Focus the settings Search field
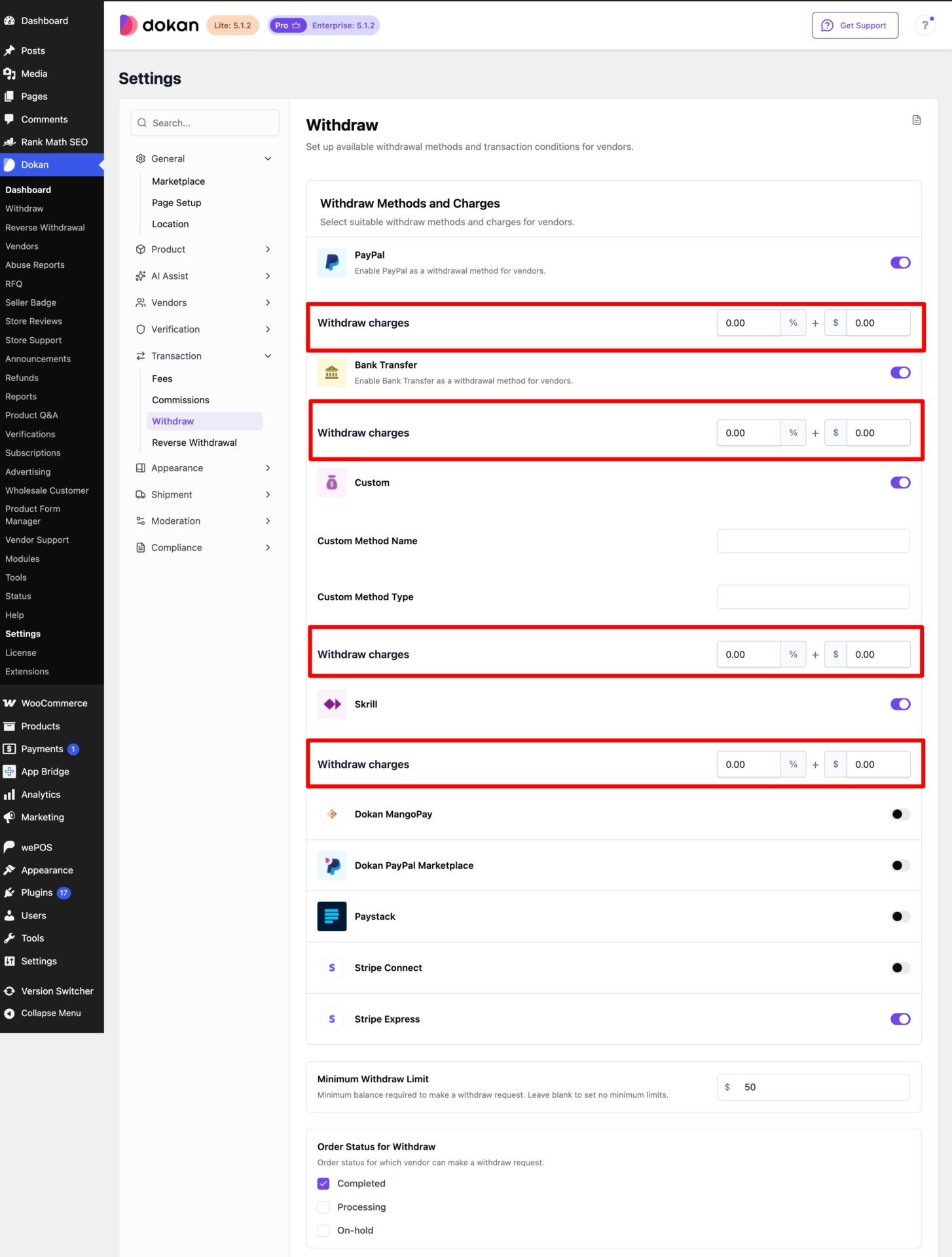 pyautogui.click(x=205, y=123)
